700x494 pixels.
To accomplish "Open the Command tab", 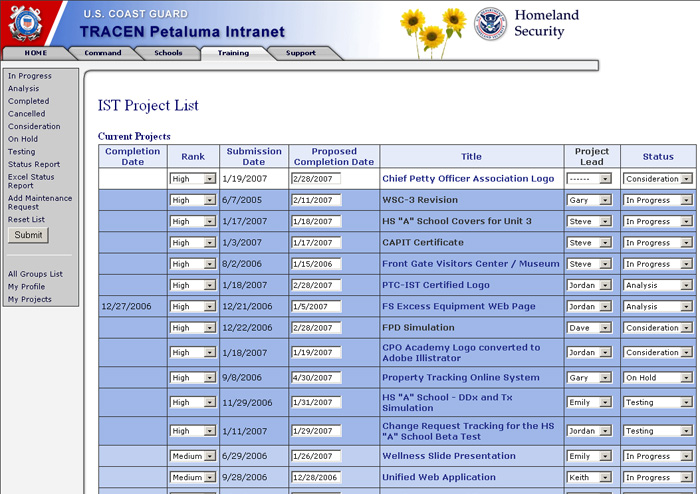I will [x=103, y=53].
